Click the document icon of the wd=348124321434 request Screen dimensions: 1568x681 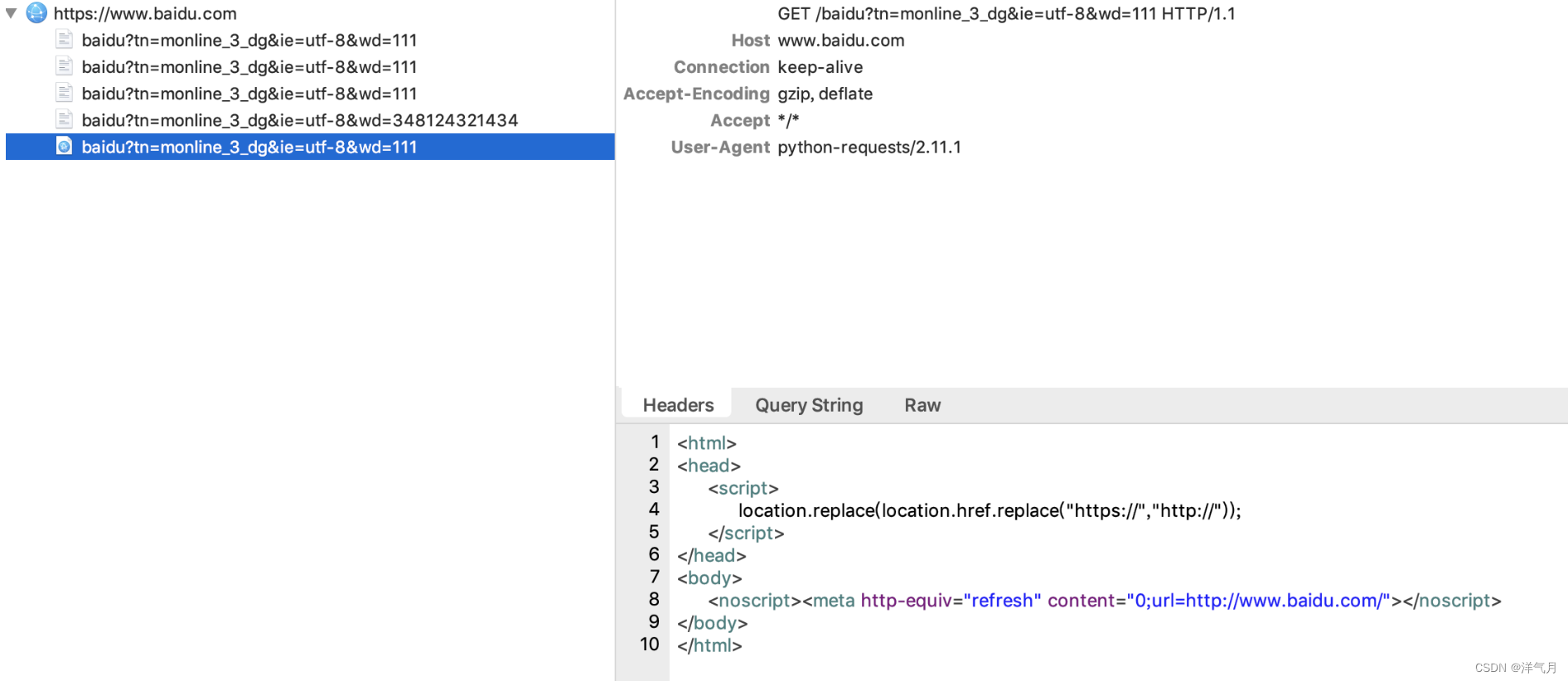point(65,119)
